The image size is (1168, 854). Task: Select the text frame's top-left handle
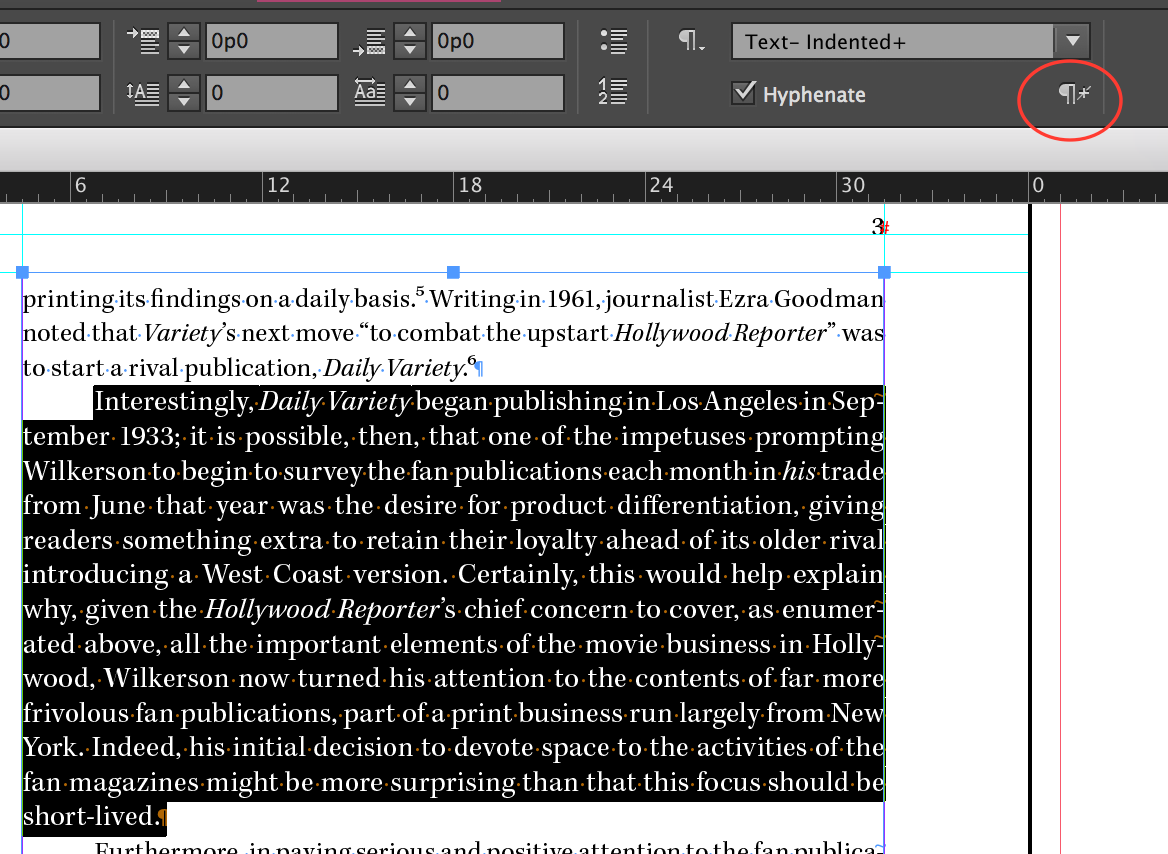coord(22,273)
